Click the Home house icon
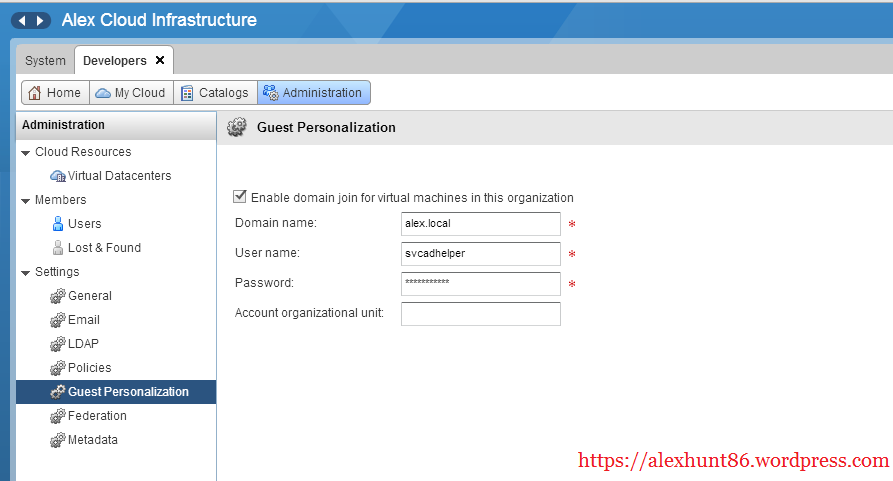 pos(35,93)
